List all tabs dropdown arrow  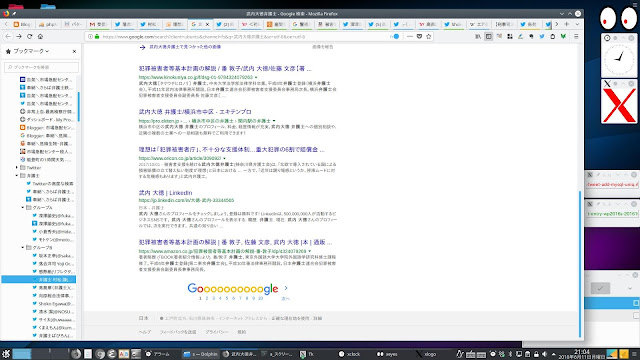(x=577, y=24)
